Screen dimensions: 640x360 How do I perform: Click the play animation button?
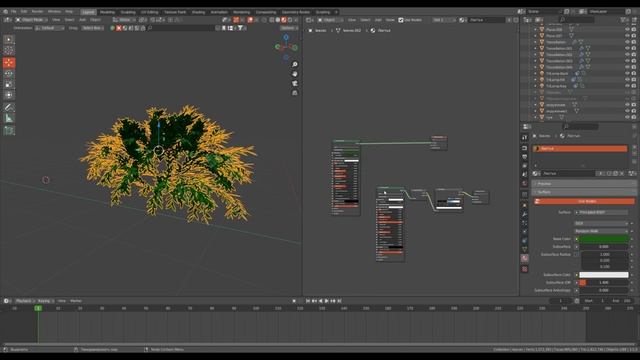click(327, 301)
